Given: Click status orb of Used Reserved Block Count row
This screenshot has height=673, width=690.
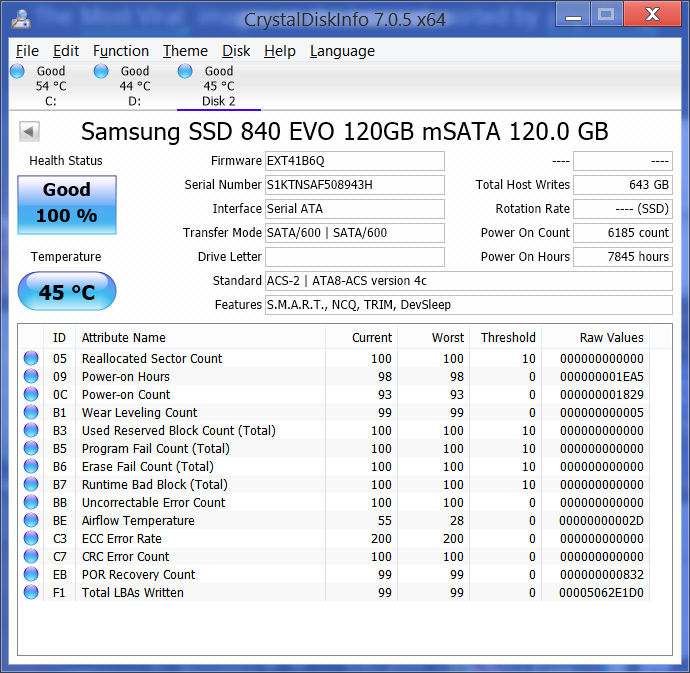Looking at the screenshot, I should click(31, 430).
